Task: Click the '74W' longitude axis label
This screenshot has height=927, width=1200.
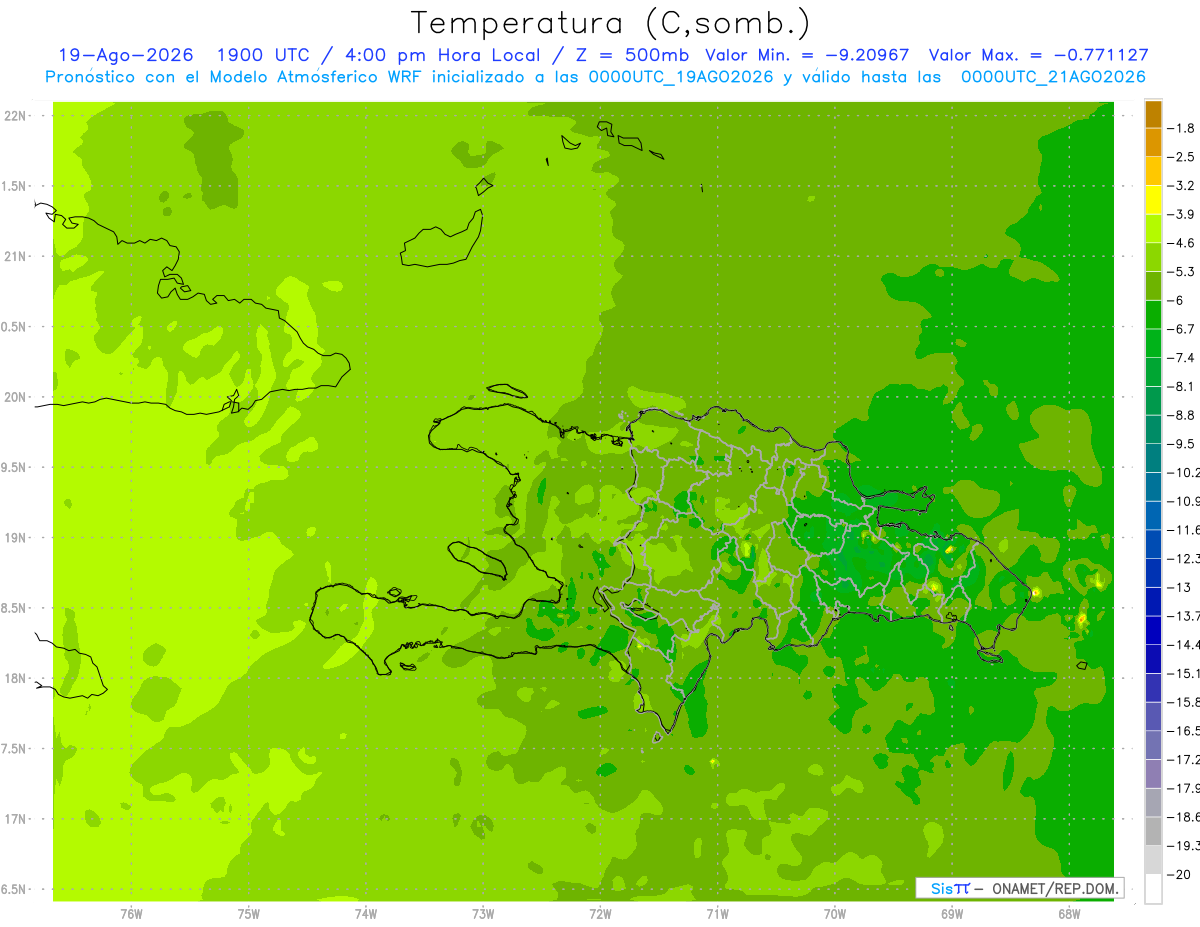Action: coord(365,914)
